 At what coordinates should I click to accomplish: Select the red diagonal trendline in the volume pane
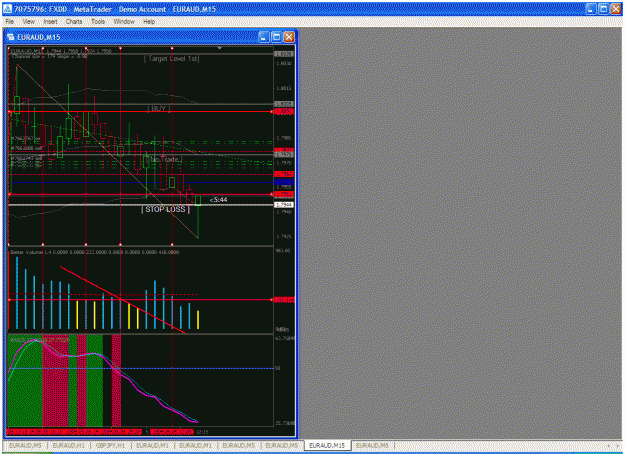click(x=122, y=299)
